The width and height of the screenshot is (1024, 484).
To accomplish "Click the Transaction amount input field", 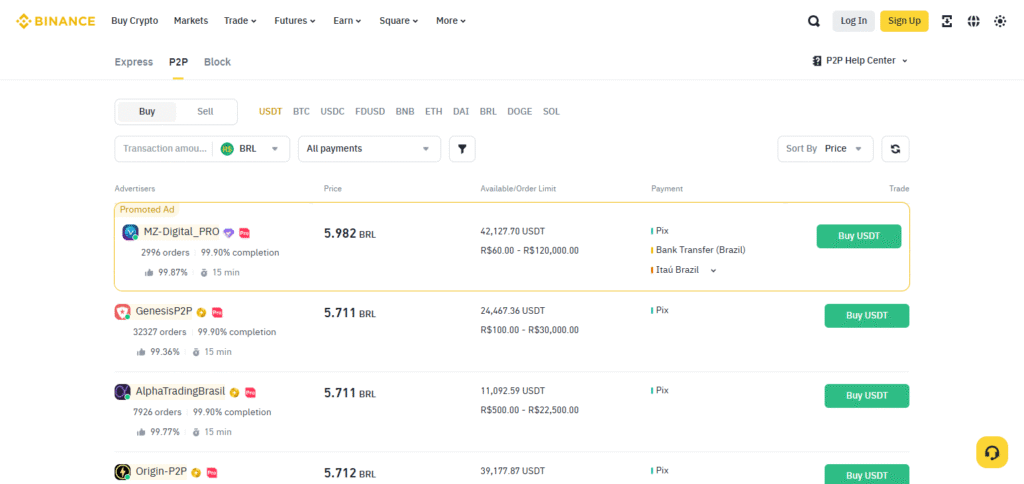I will tap(165, 149).
